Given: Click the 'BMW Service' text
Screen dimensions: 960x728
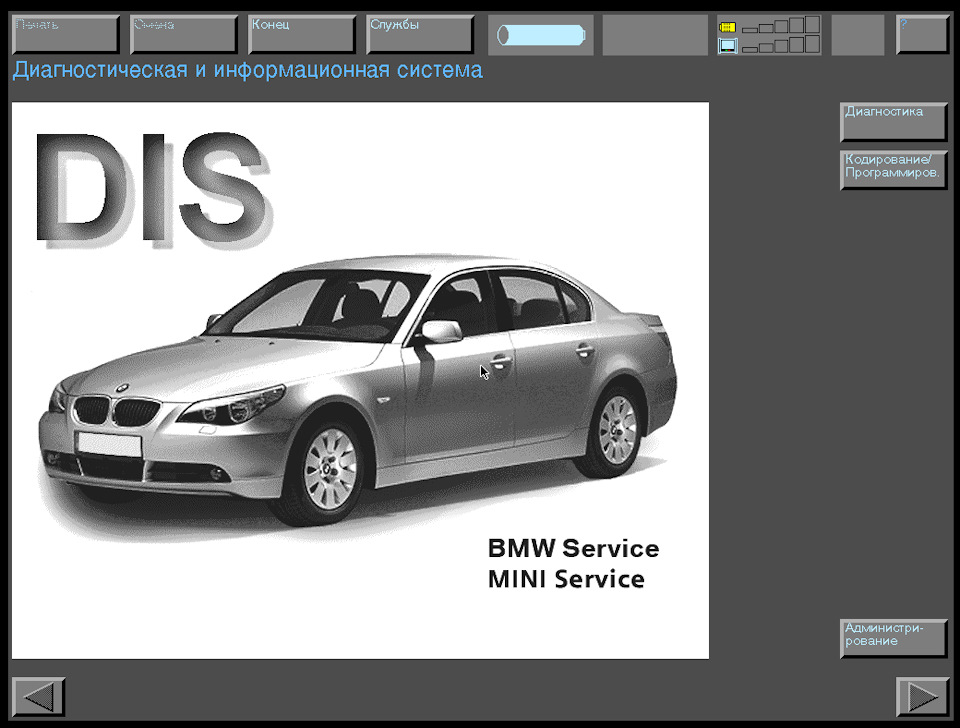Looking at the screenshot, I should pos(573,549).
